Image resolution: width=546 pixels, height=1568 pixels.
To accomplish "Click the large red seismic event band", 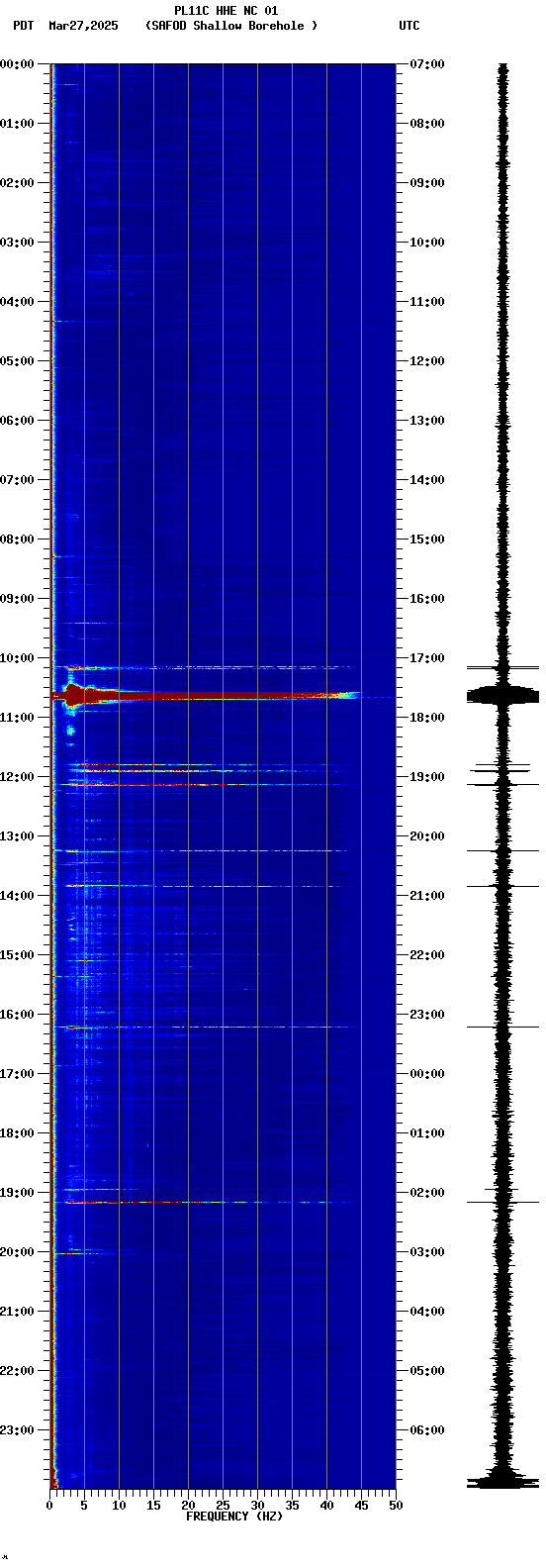I will click(206, 696).
